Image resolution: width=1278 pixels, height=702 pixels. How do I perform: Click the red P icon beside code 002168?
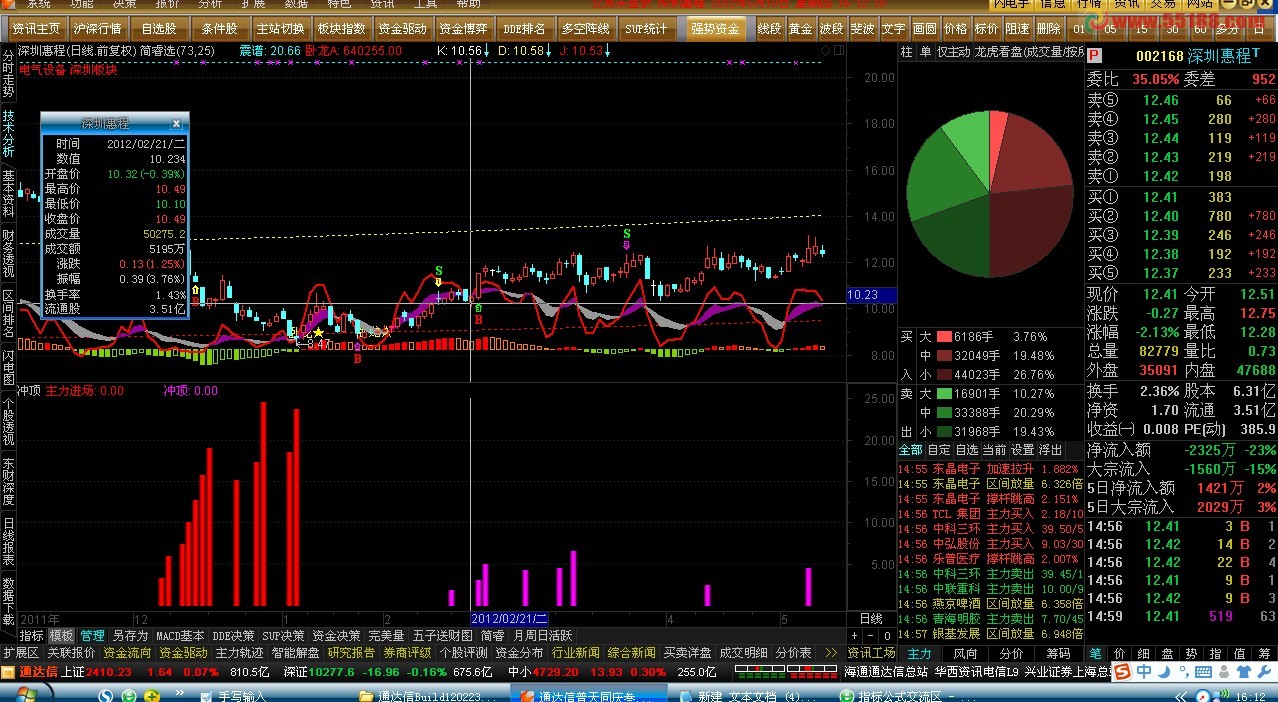coord(1094,56)
